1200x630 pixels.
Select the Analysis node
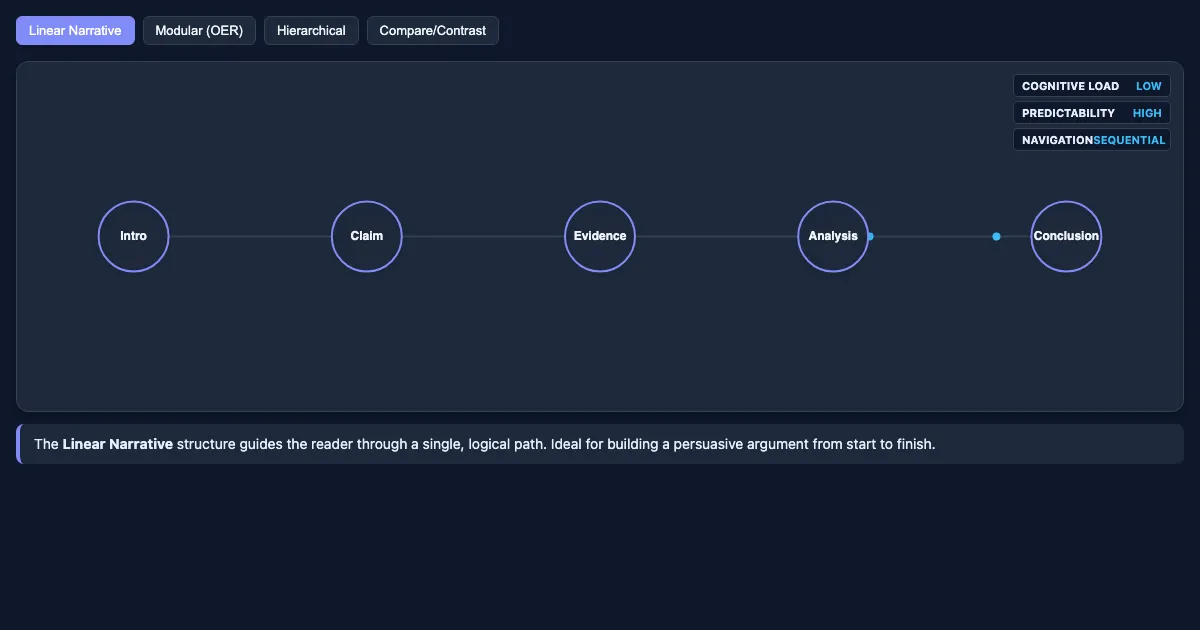pyautogui.click(x=833, y=236)
